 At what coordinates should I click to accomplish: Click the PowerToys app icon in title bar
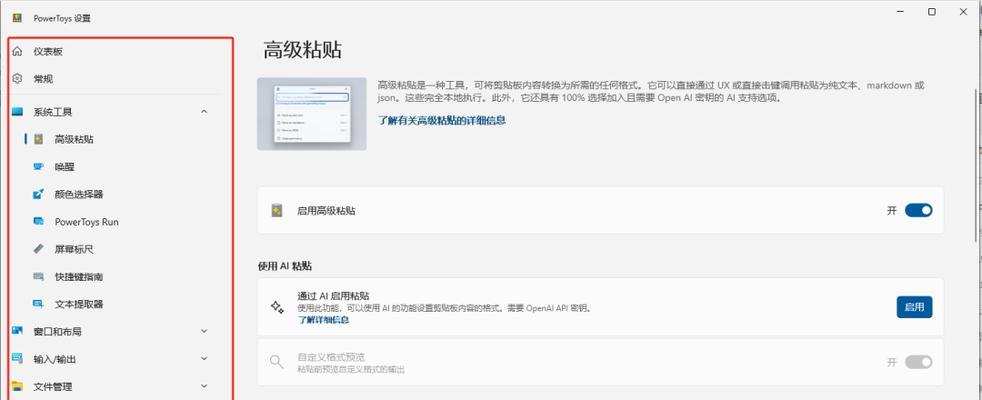click(x=18, y=18)
